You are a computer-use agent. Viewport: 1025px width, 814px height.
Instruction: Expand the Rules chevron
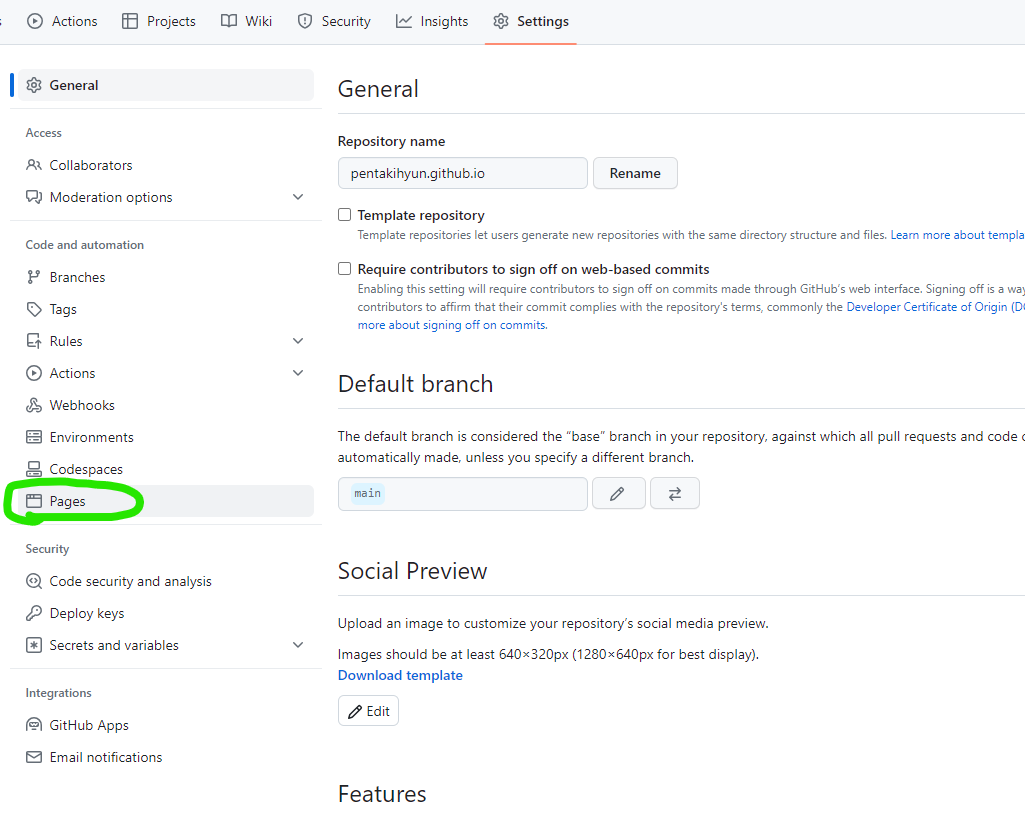tap(298, 341)
